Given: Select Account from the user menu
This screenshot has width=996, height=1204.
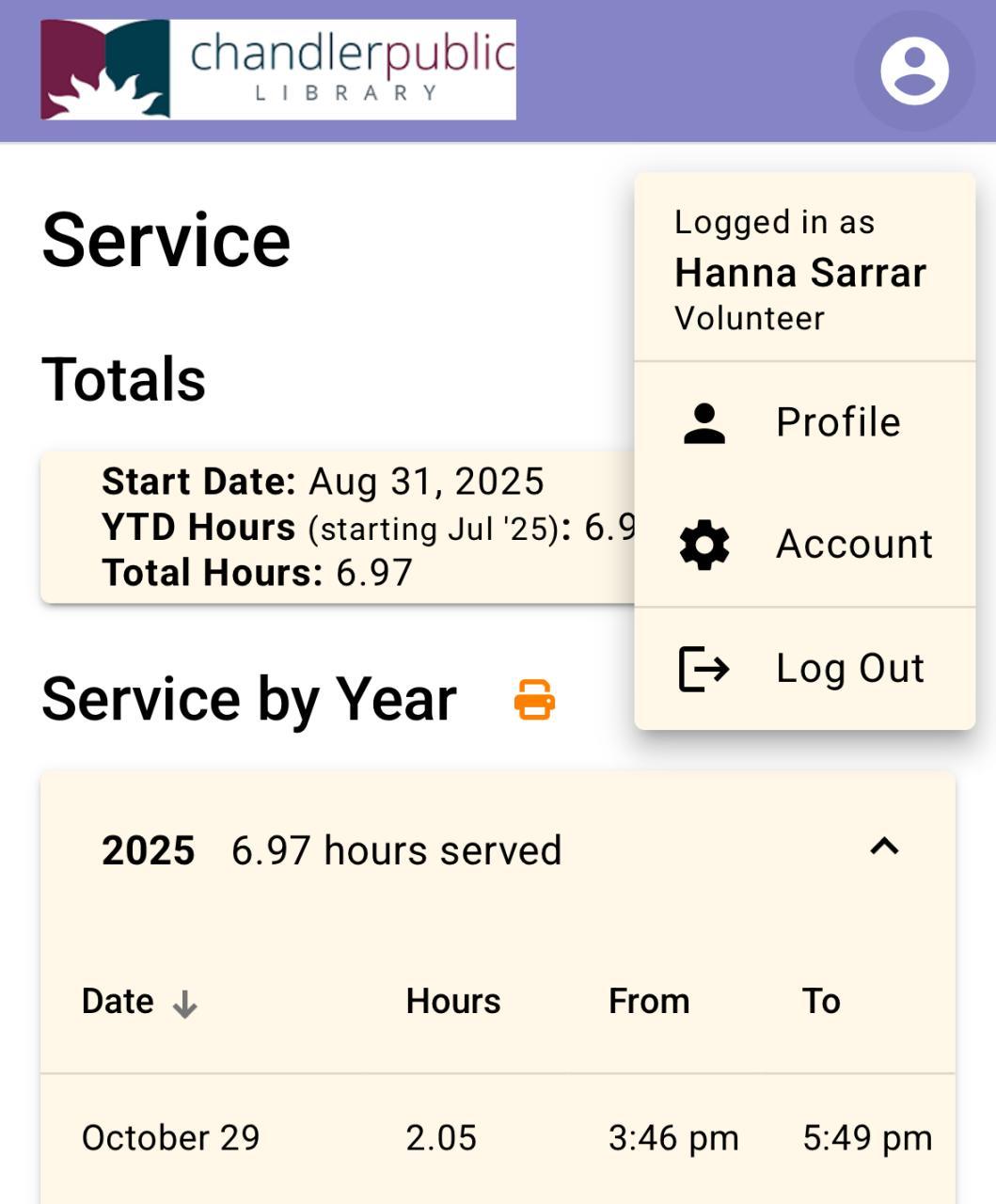Looking at the screenshot, I should pos(853,545).
